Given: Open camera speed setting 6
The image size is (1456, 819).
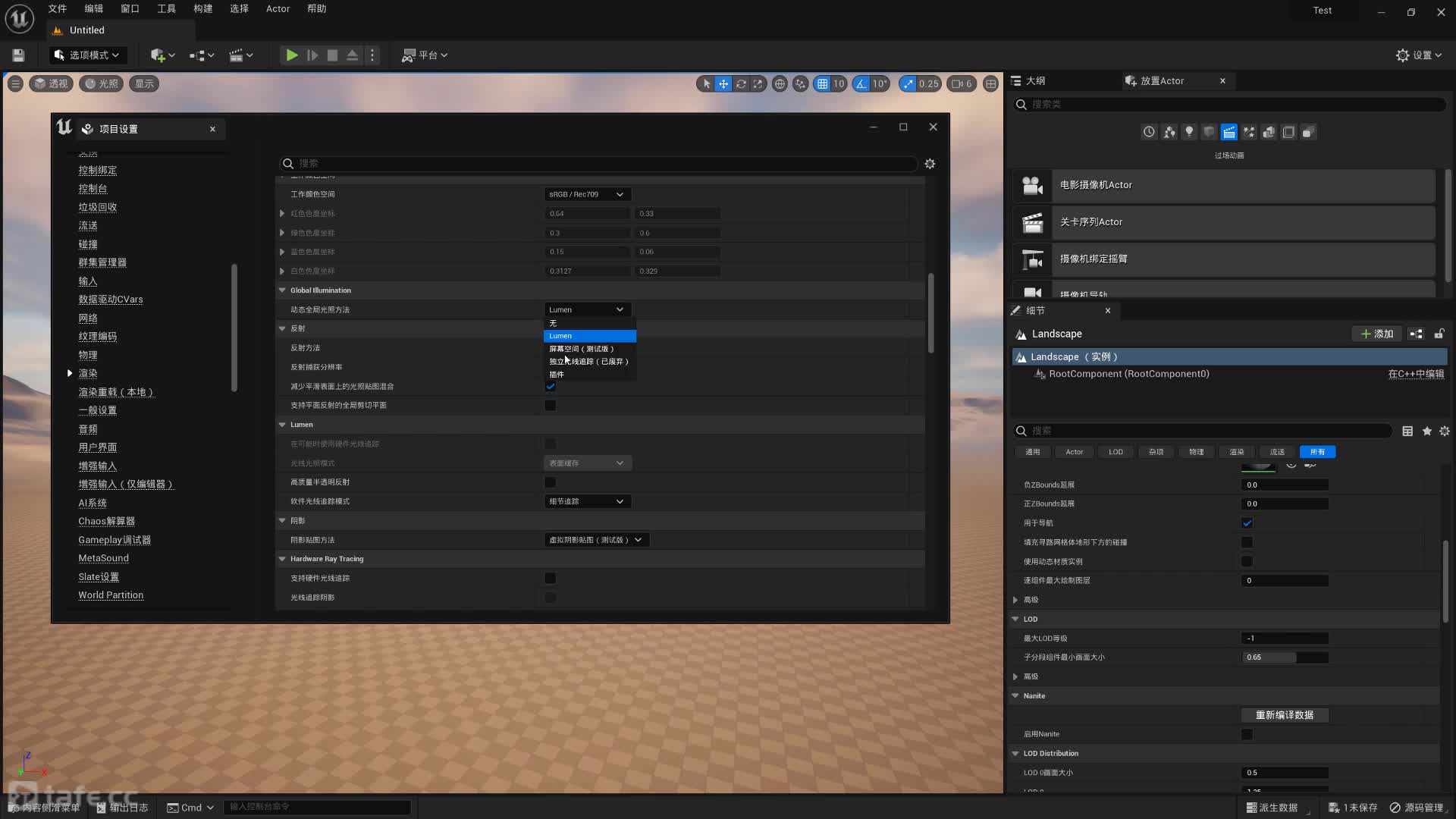Looking at the screenshot, I should pyautogui.click(x=962, y=84).
